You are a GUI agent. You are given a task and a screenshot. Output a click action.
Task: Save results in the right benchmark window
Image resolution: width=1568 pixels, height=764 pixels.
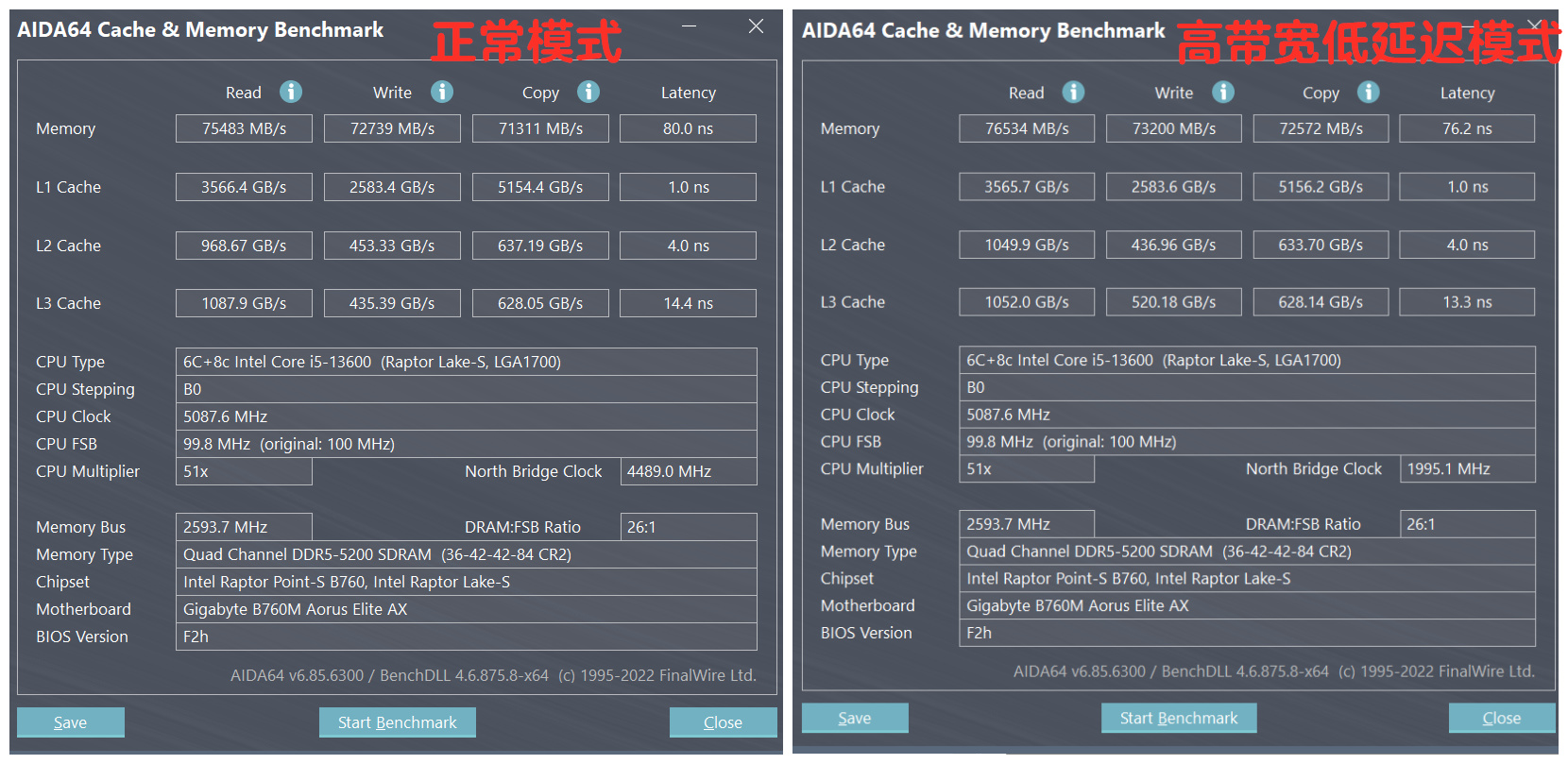[x=855, y=718]
